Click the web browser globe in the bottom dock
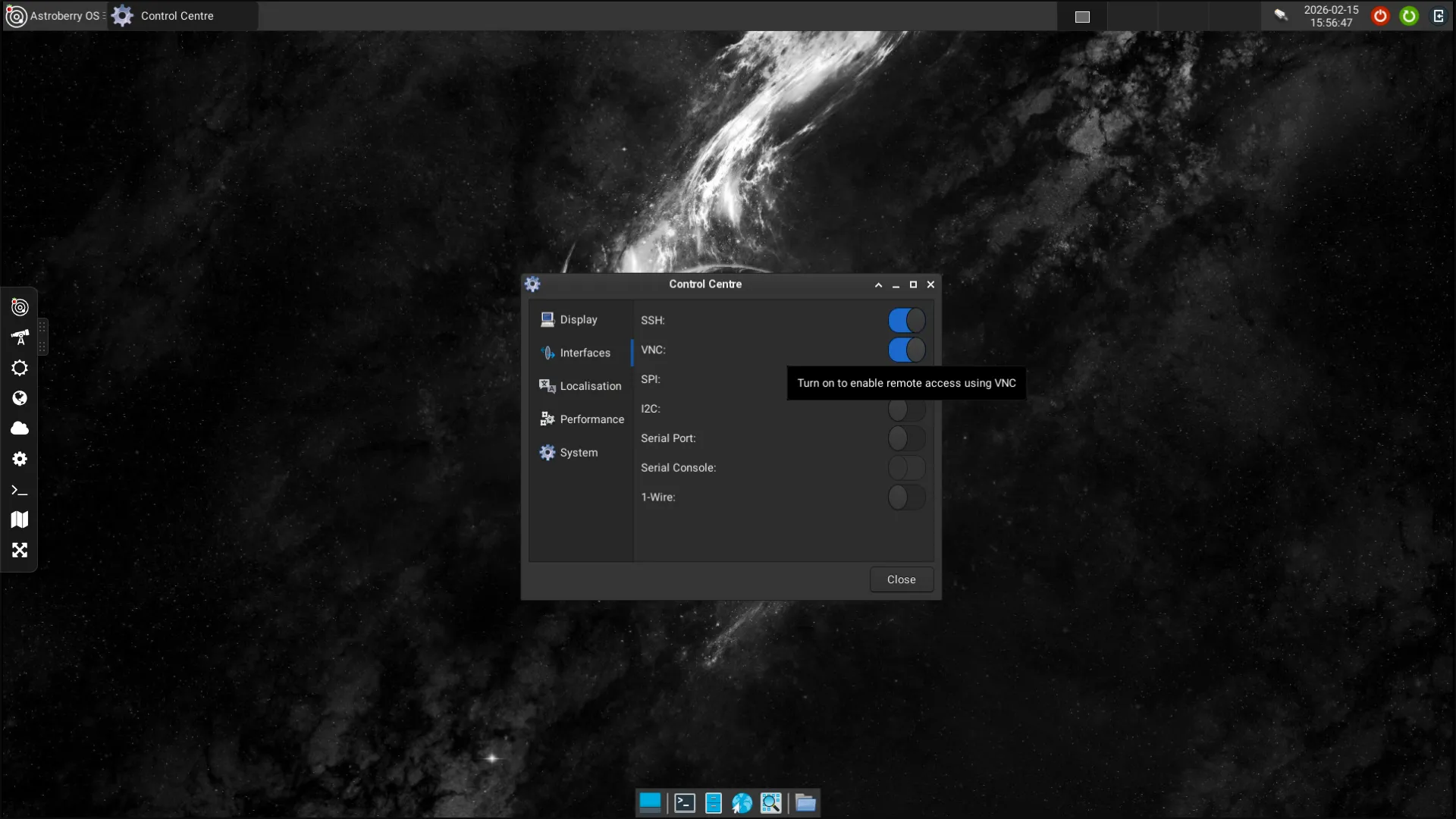Viewport: 1456px width, 819px height. tap(742, 803)
